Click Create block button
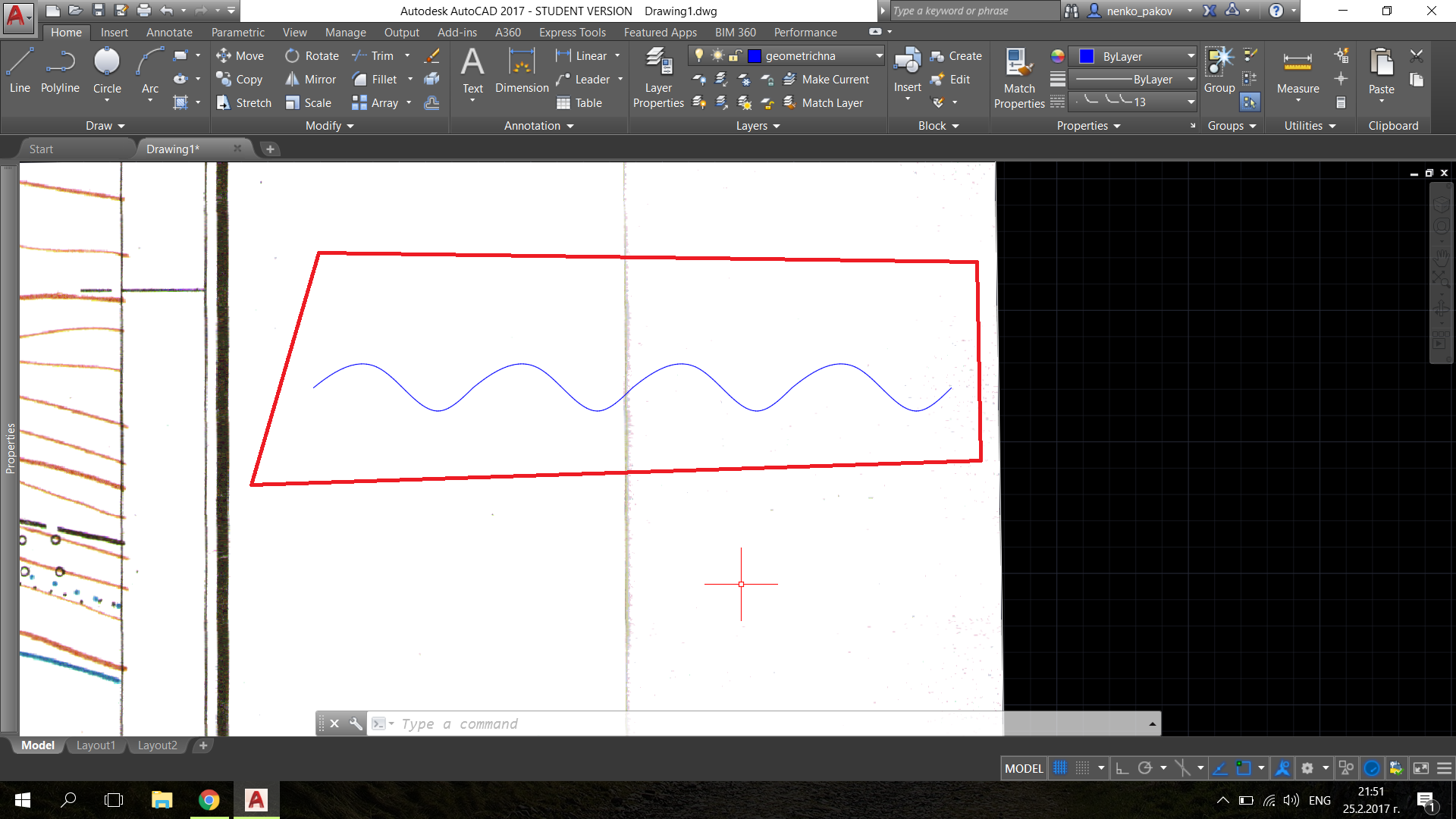Image resolution: width=1456 pixels, height=819 pixels. point(955,56)
